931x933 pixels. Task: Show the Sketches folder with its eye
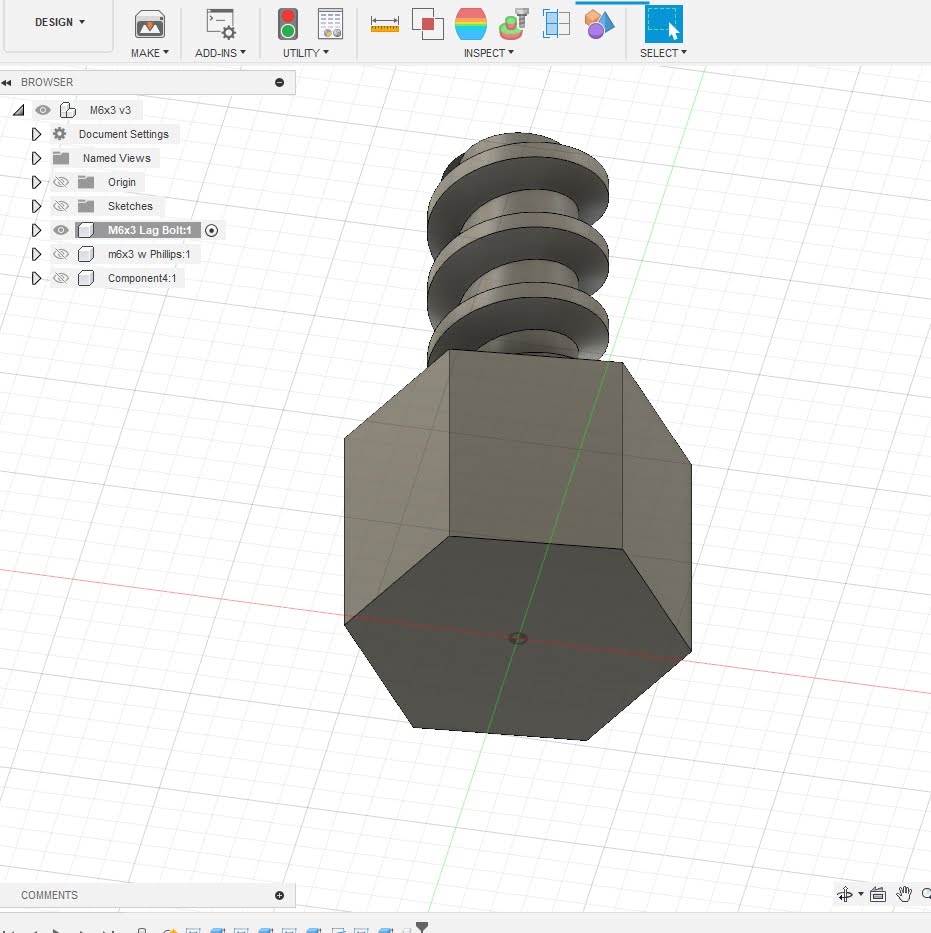pyautogui.click(x=61, y=206)
